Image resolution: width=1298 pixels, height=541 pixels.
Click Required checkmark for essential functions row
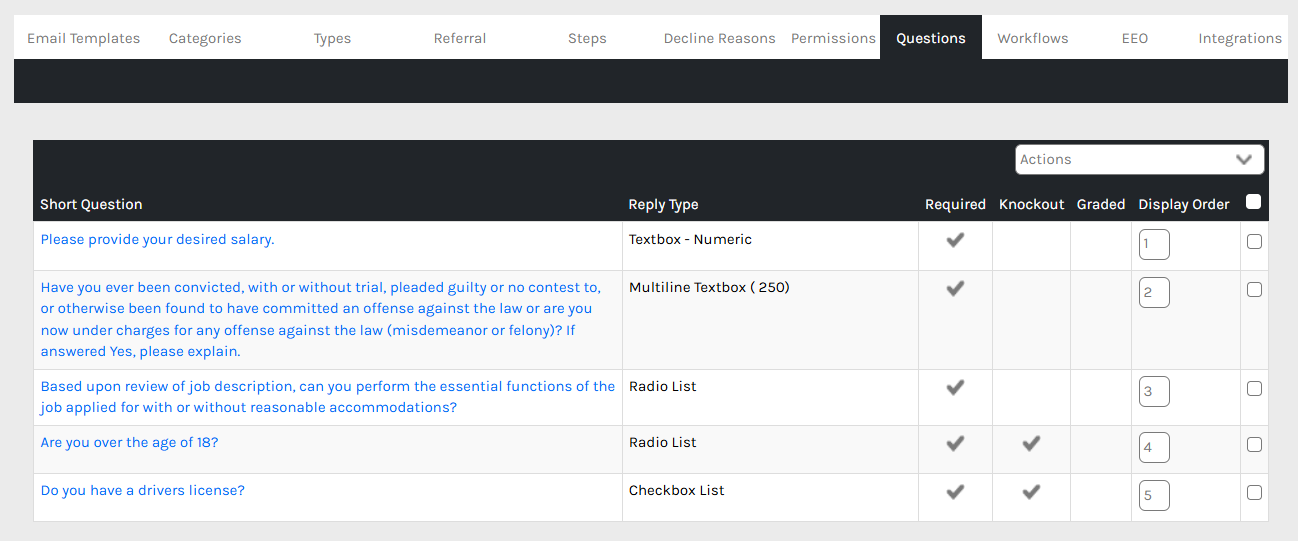(x=955, y=388)
